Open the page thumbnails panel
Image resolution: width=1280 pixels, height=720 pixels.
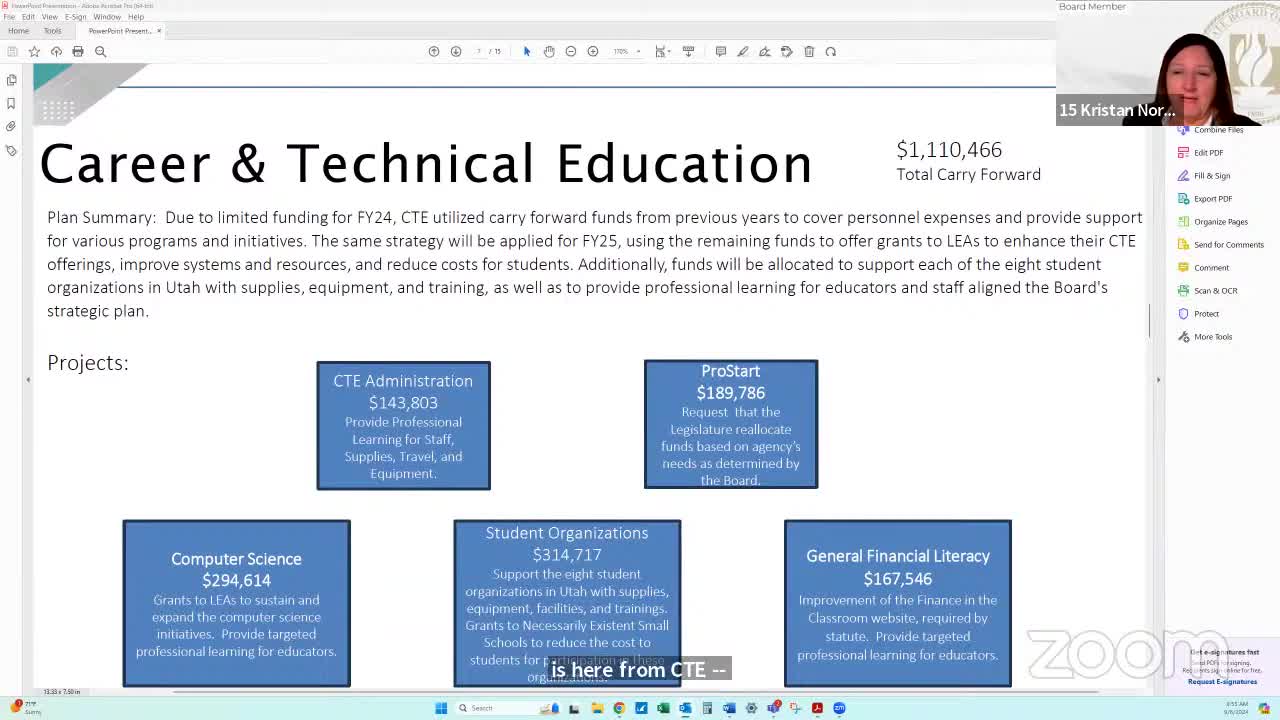(12, 80)
